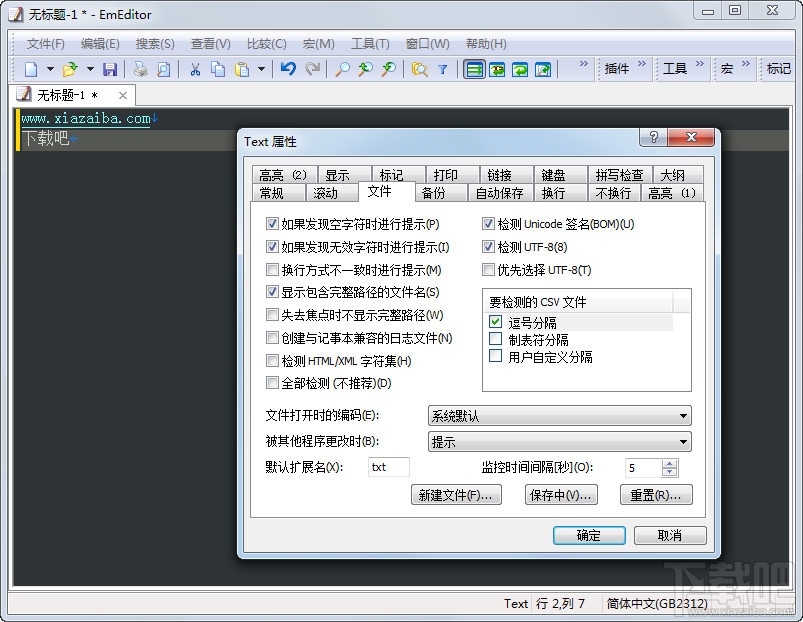The height and width of the screenshot is (622, 803).
Task: Click the Paste icon on the toolbar
Action: pos(244,69)
